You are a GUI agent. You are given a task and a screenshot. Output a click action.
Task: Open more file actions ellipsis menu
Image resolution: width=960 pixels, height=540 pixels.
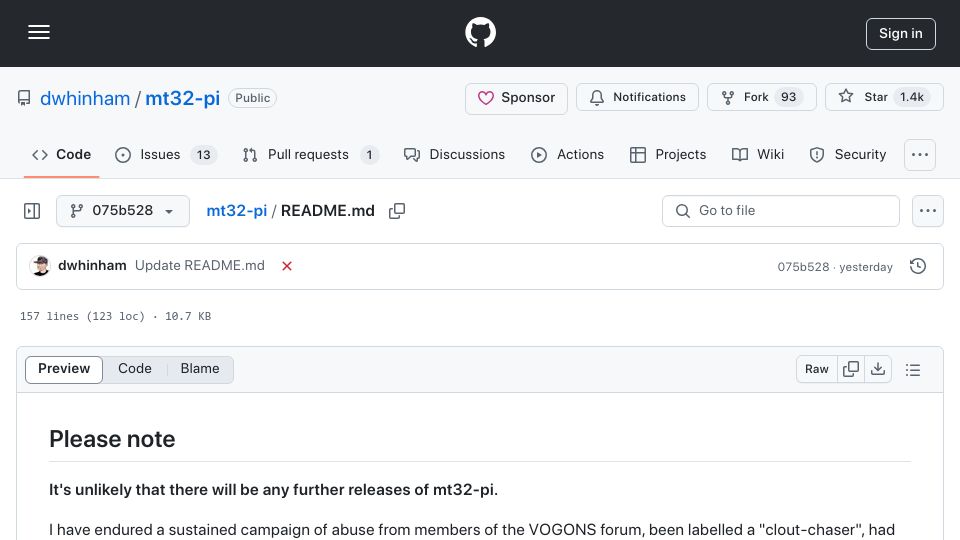(928, 211)
